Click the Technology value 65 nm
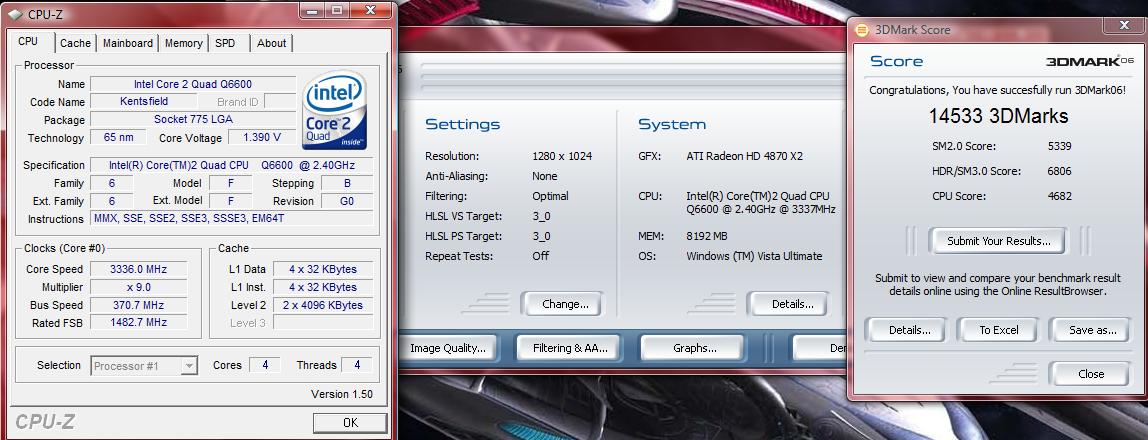The image size is (1148, 440). [117, 138]
